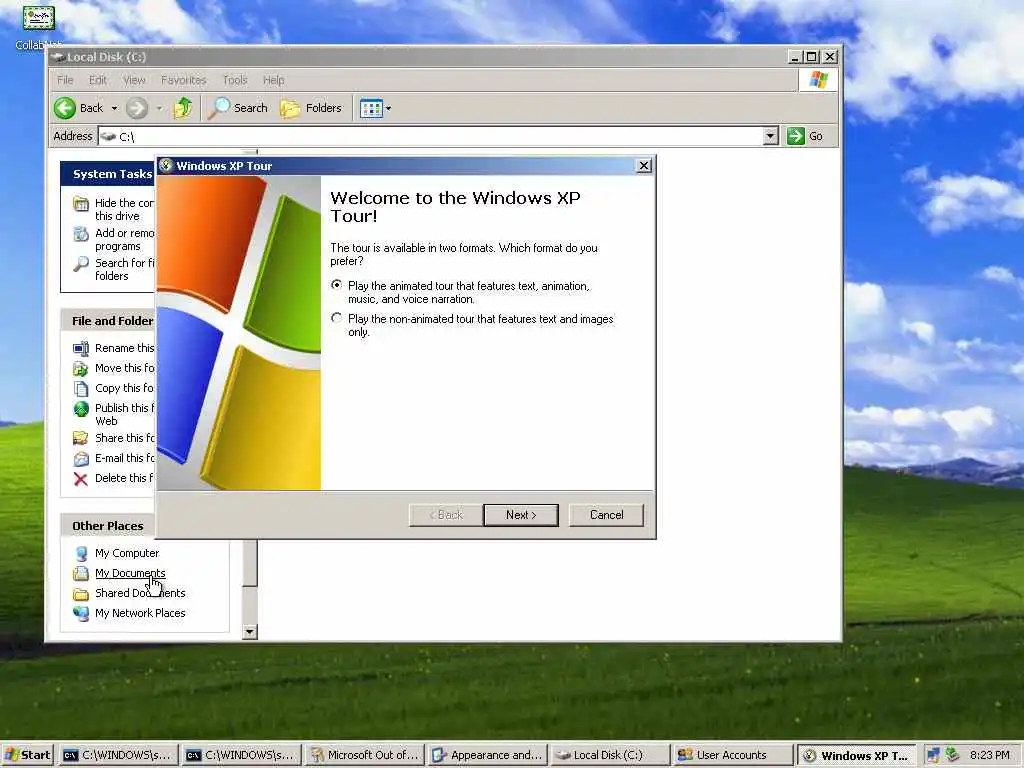Click the My Network Places icon

81,614
